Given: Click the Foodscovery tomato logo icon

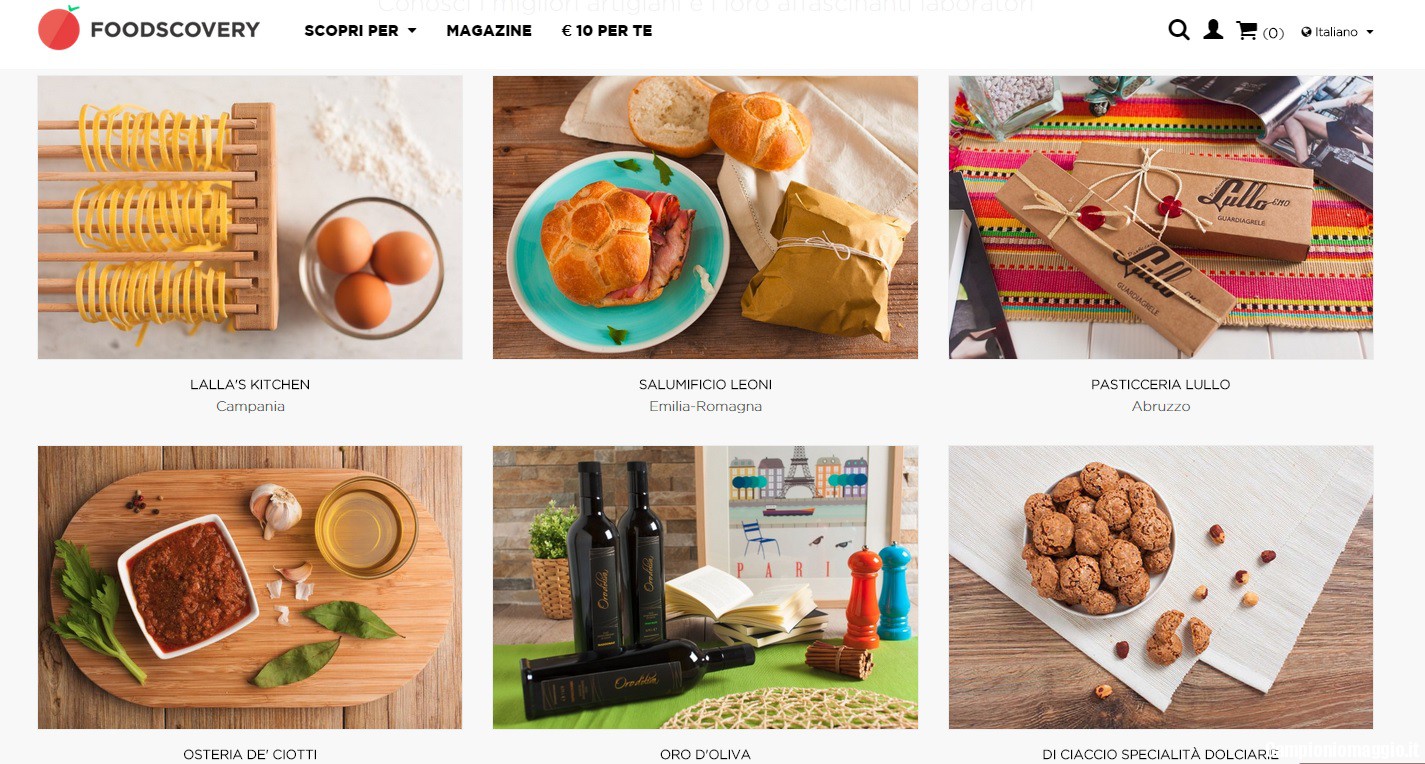Looking at the screenshot, I should click(59, 28).
